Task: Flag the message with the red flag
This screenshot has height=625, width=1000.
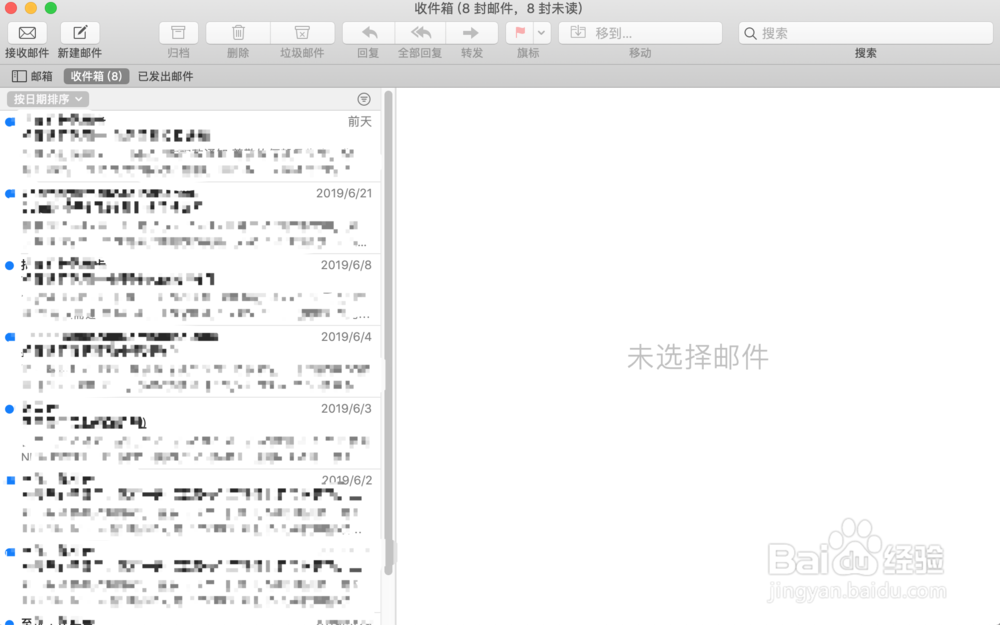Action: tap(520, 33)
